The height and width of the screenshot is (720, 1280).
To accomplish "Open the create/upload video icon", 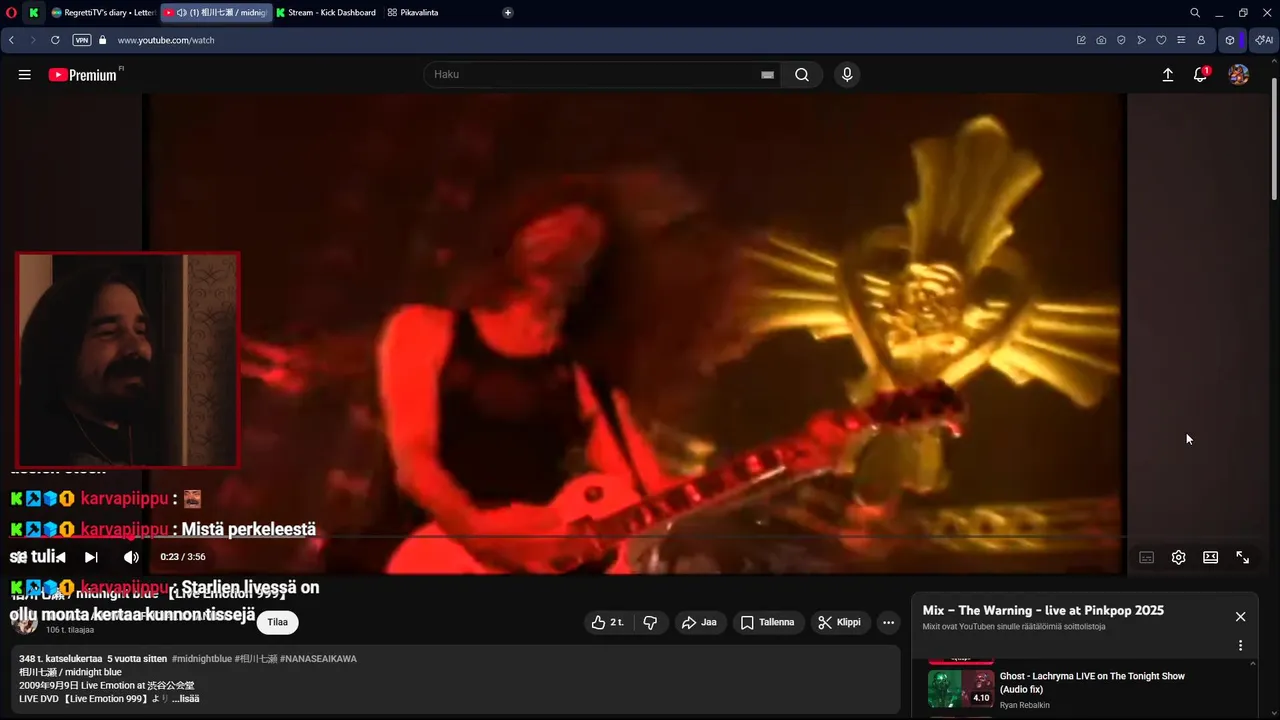I will 1167,75.
